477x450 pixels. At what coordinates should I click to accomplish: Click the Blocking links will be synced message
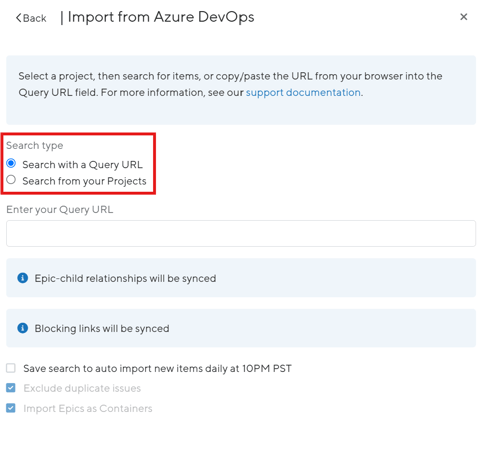pos(102,328)
